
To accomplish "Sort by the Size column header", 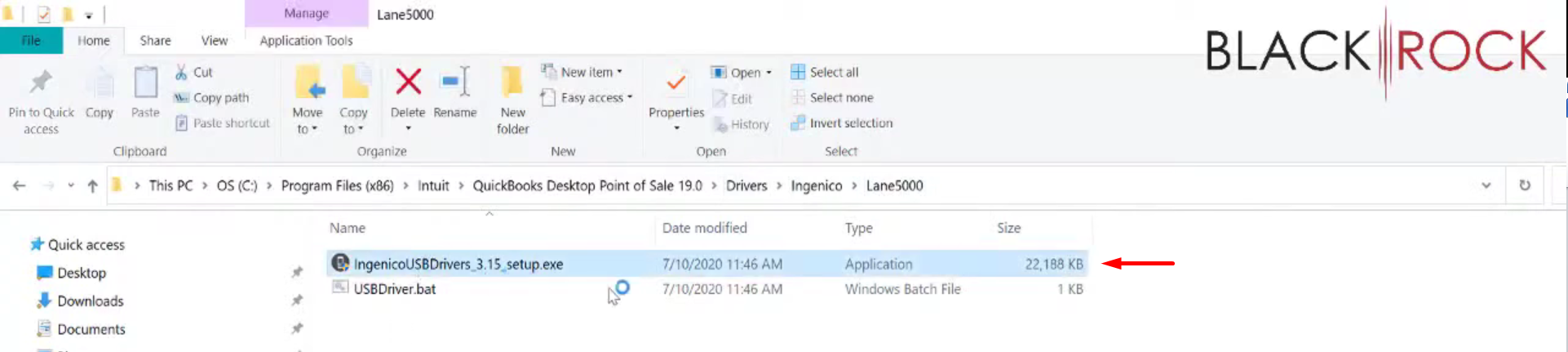I will [1008, 228].
